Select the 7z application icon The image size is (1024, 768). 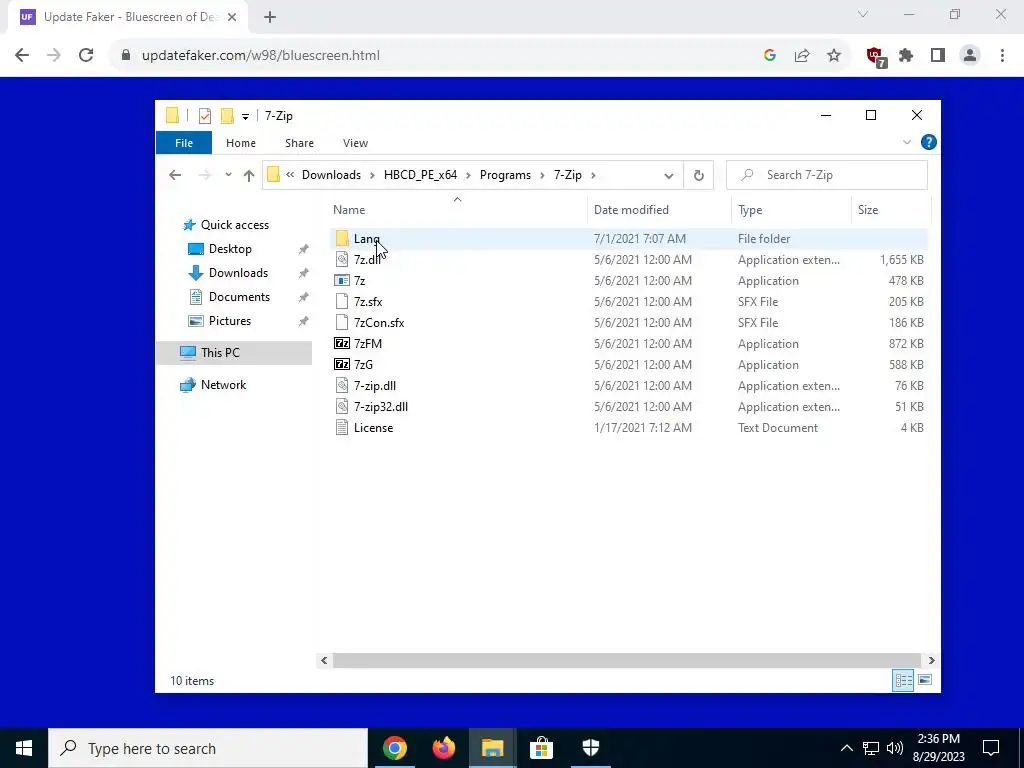point(342,280)
